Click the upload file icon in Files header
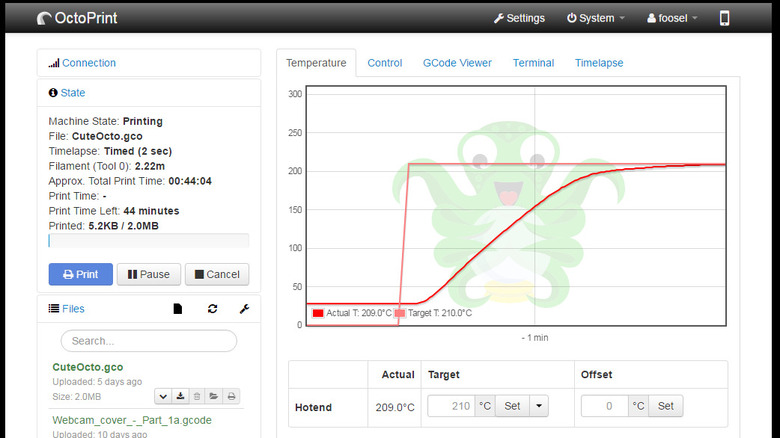 [x=178, y=309]
